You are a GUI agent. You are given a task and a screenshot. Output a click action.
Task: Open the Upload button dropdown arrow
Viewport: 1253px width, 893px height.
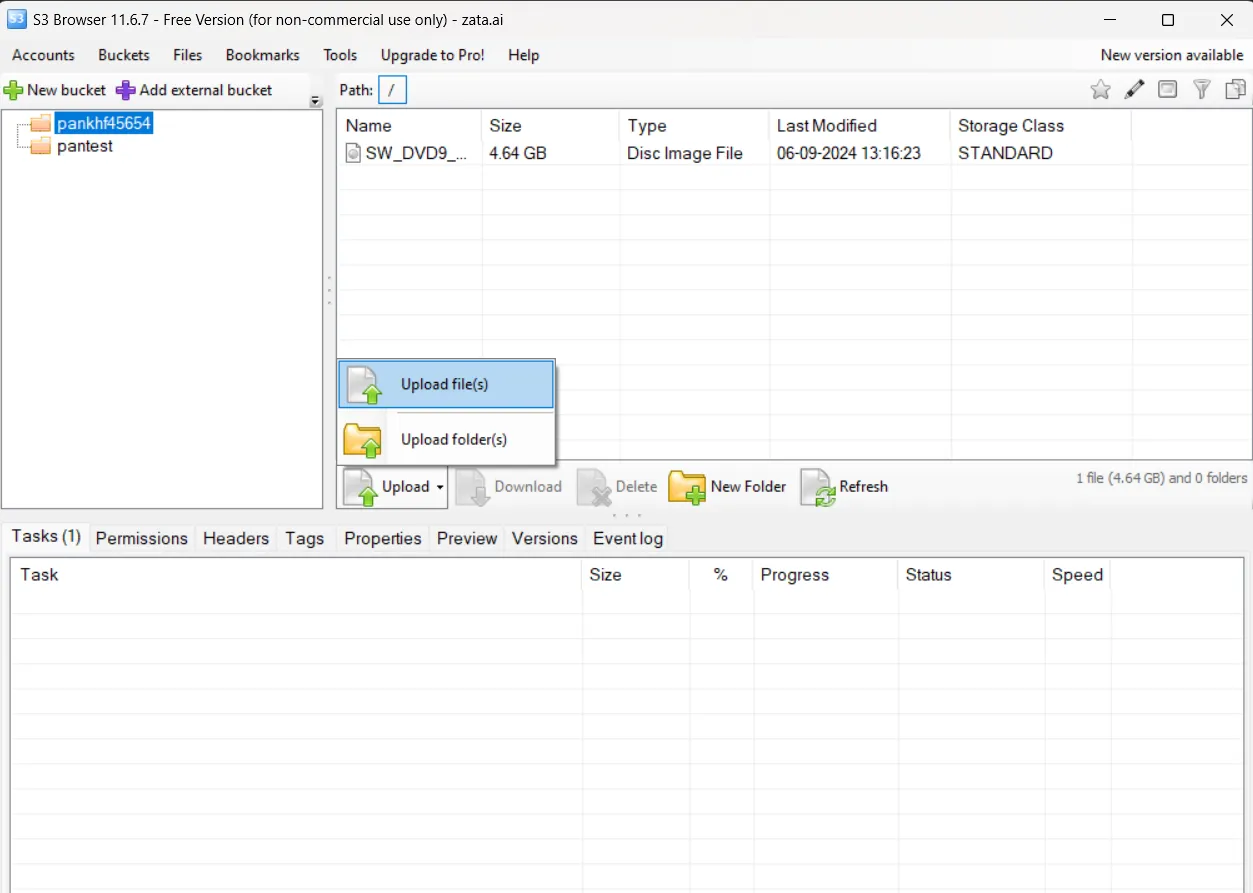(x=439, y=488)
